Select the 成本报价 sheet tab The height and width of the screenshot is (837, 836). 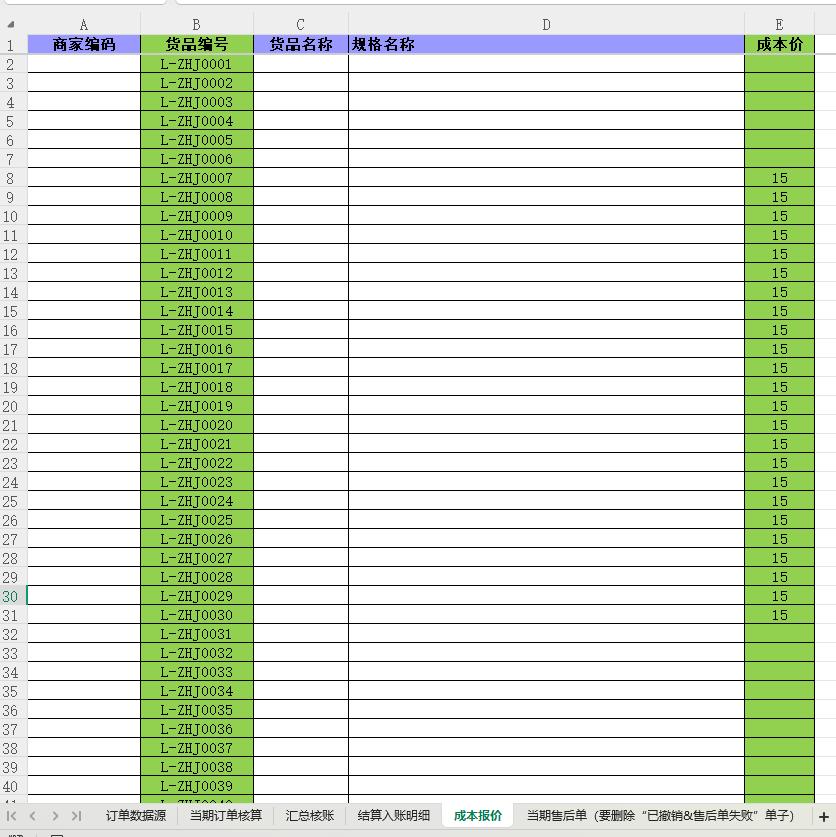coord(478,816)
